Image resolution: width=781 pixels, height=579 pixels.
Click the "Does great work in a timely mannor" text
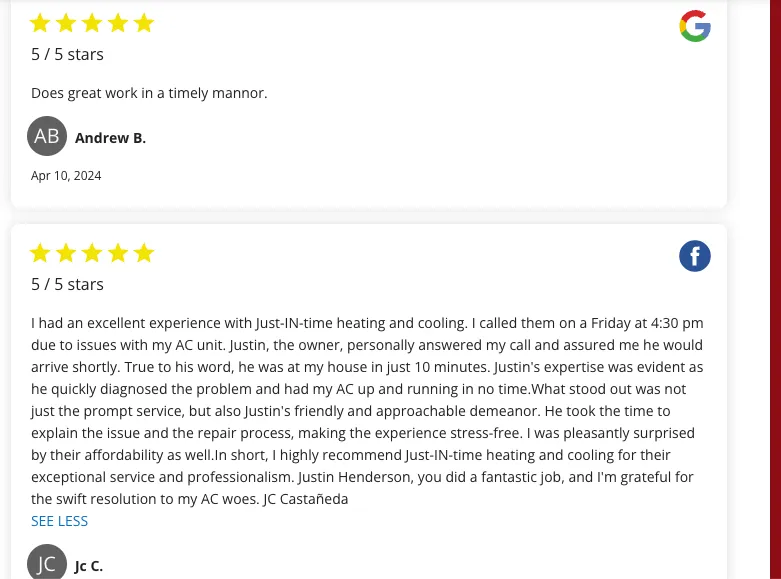[149, 93]
